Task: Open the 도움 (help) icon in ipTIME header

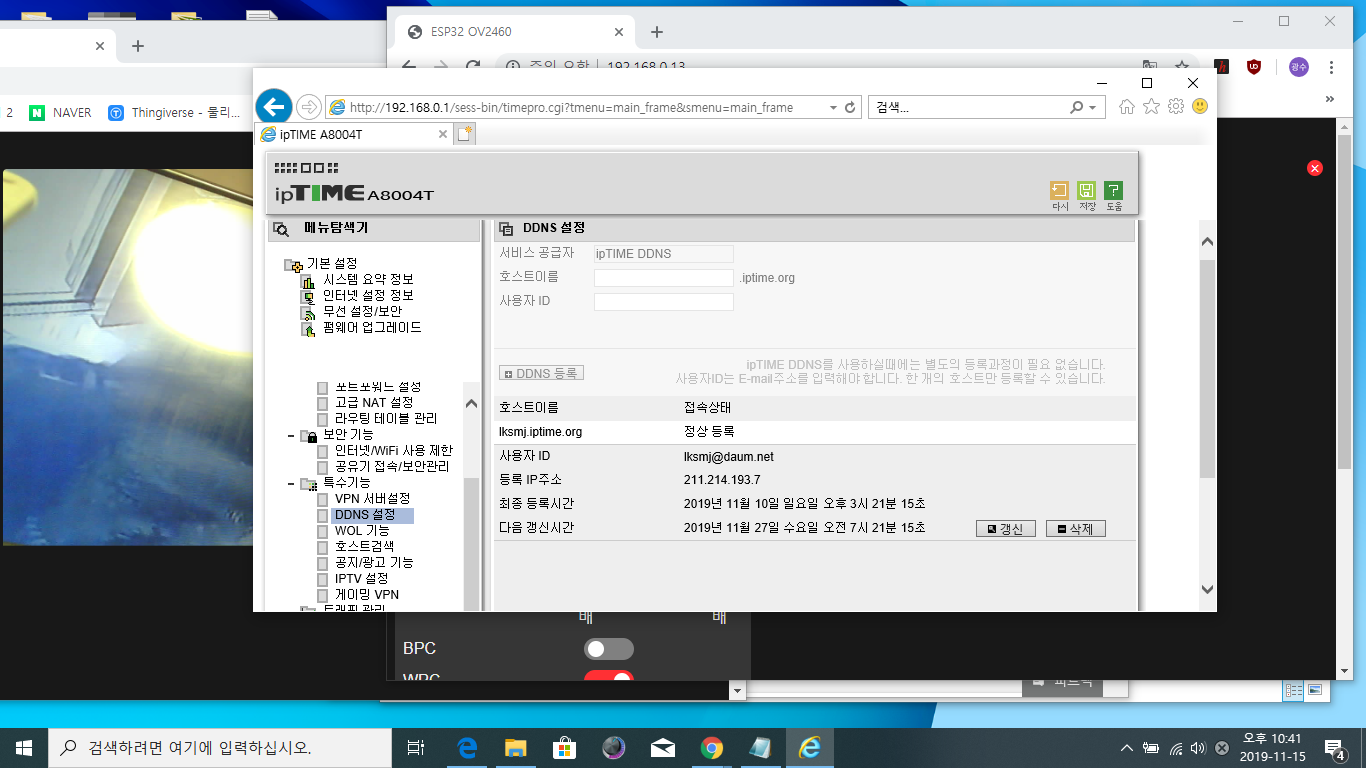Action: (x=1114, y=191)
